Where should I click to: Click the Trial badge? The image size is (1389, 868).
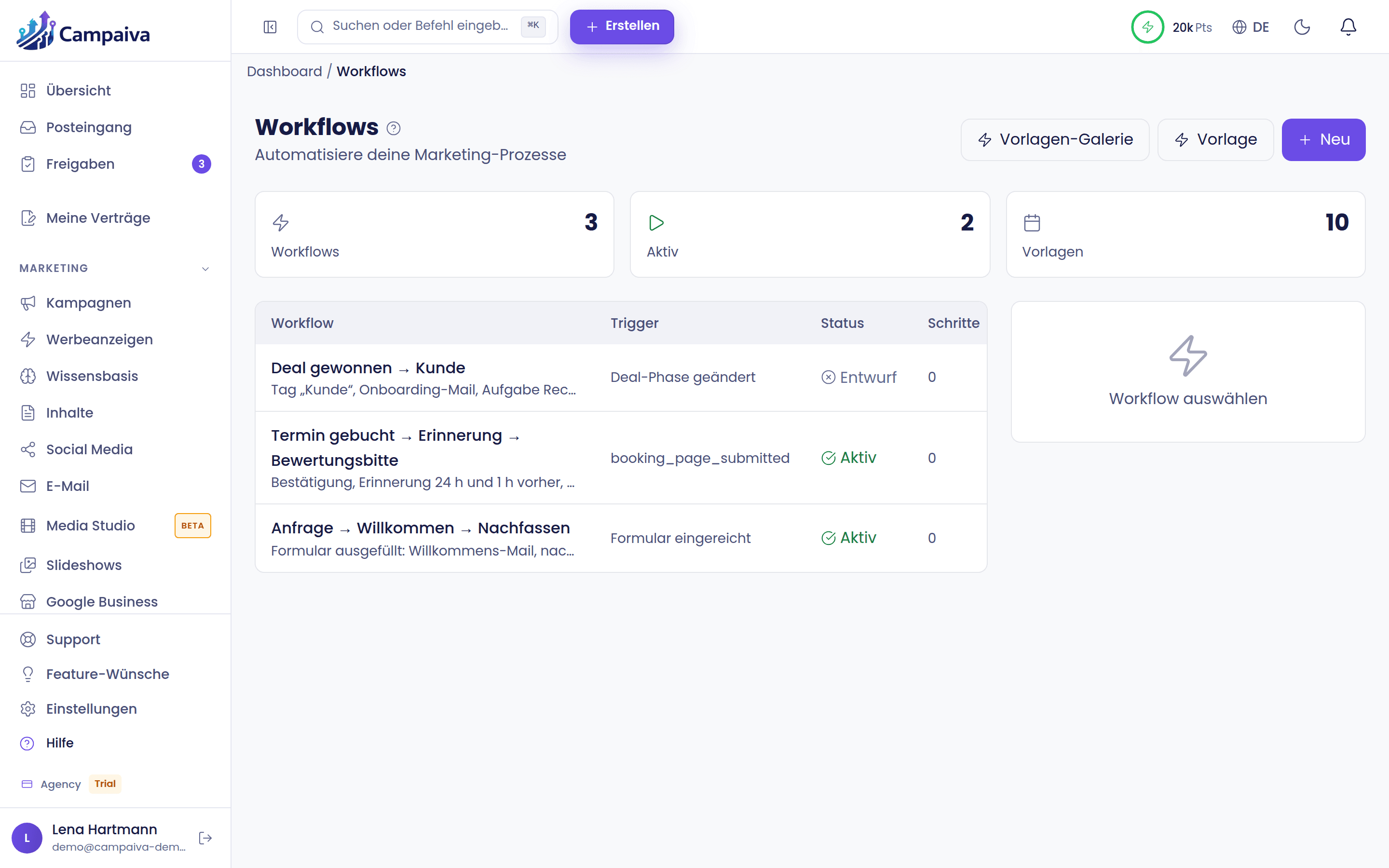105,784
